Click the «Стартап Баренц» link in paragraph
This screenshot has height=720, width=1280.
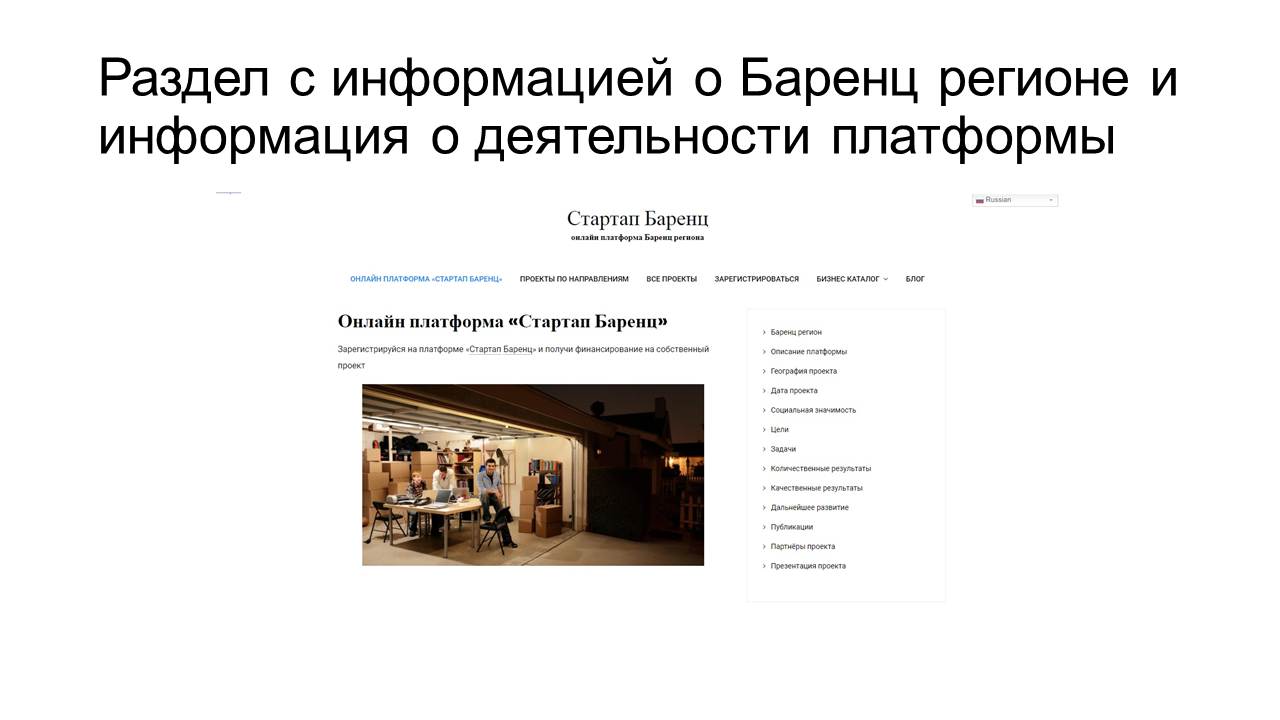(502, 349)
